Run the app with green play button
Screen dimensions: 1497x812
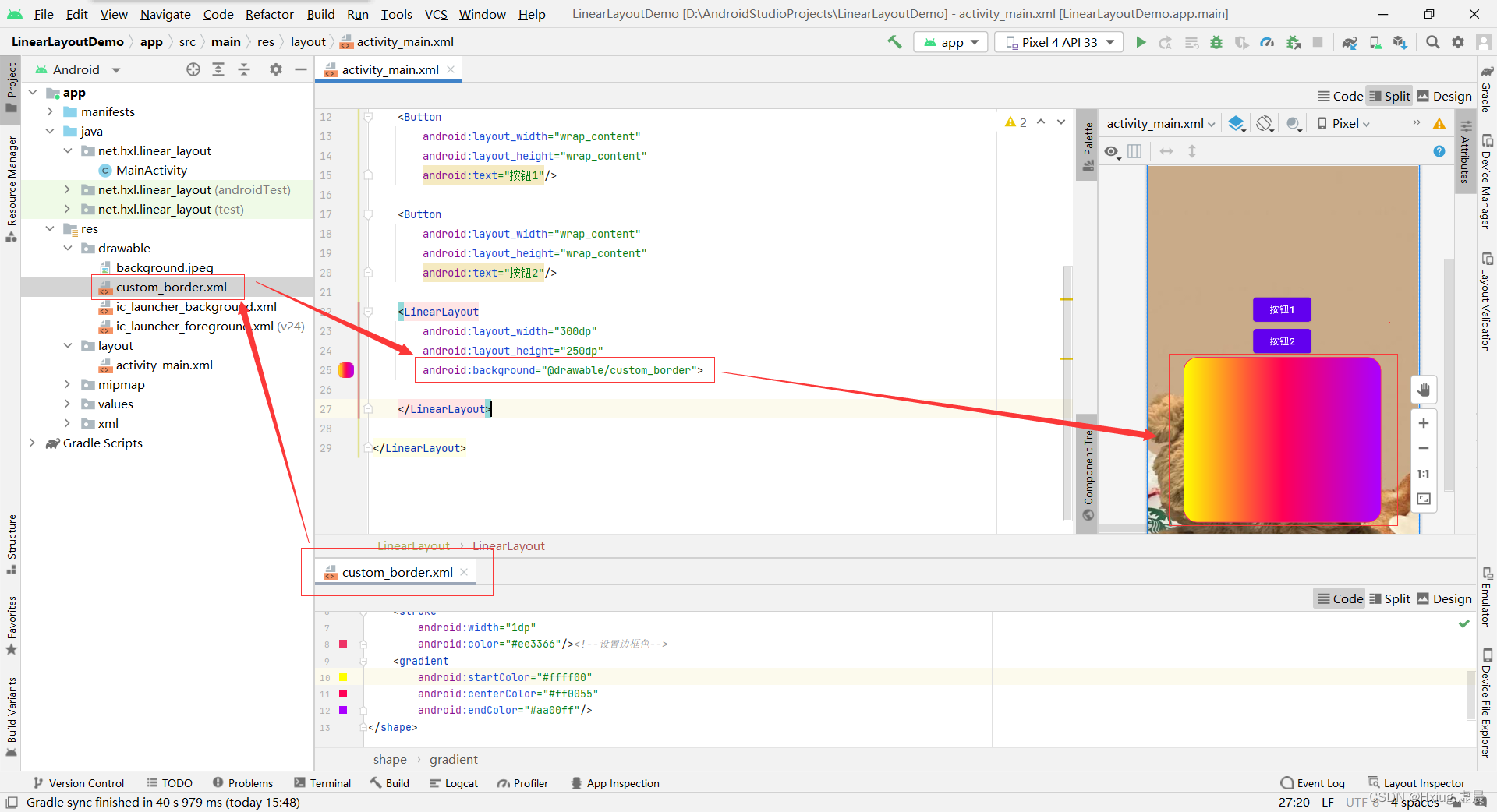[x=1141, y=42]
